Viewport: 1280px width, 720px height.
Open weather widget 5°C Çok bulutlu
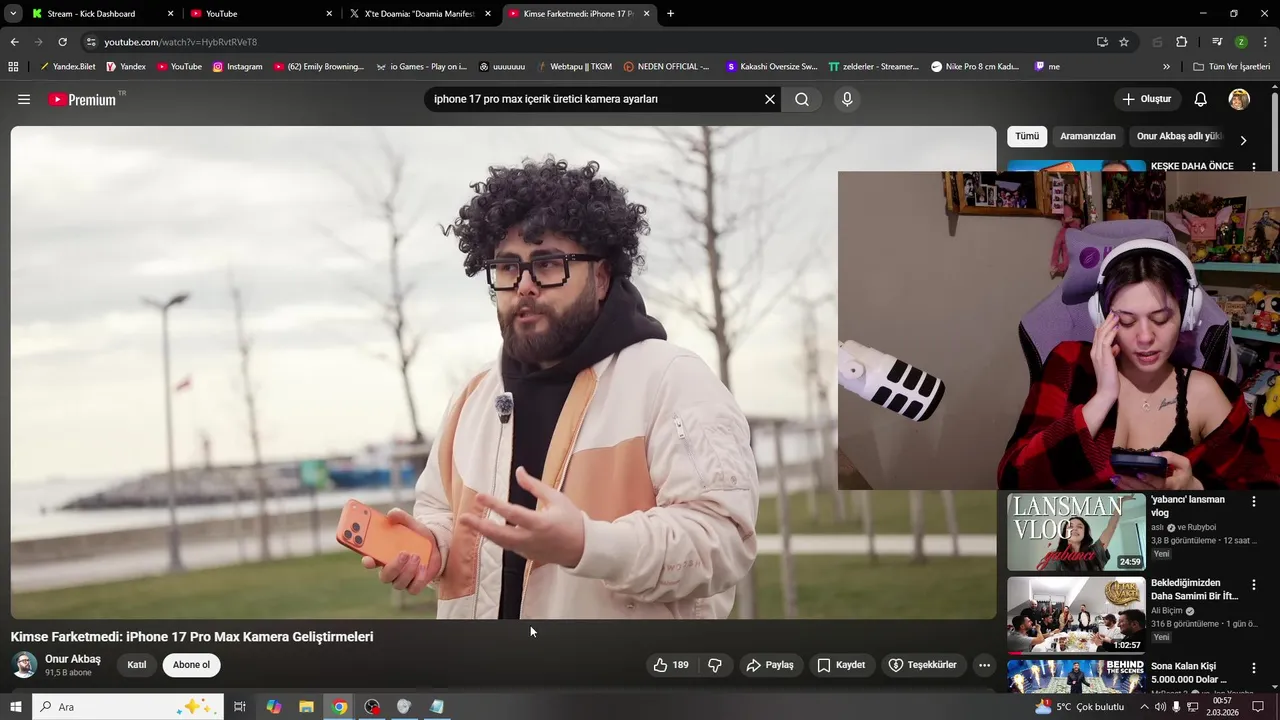click(1079, 707)
